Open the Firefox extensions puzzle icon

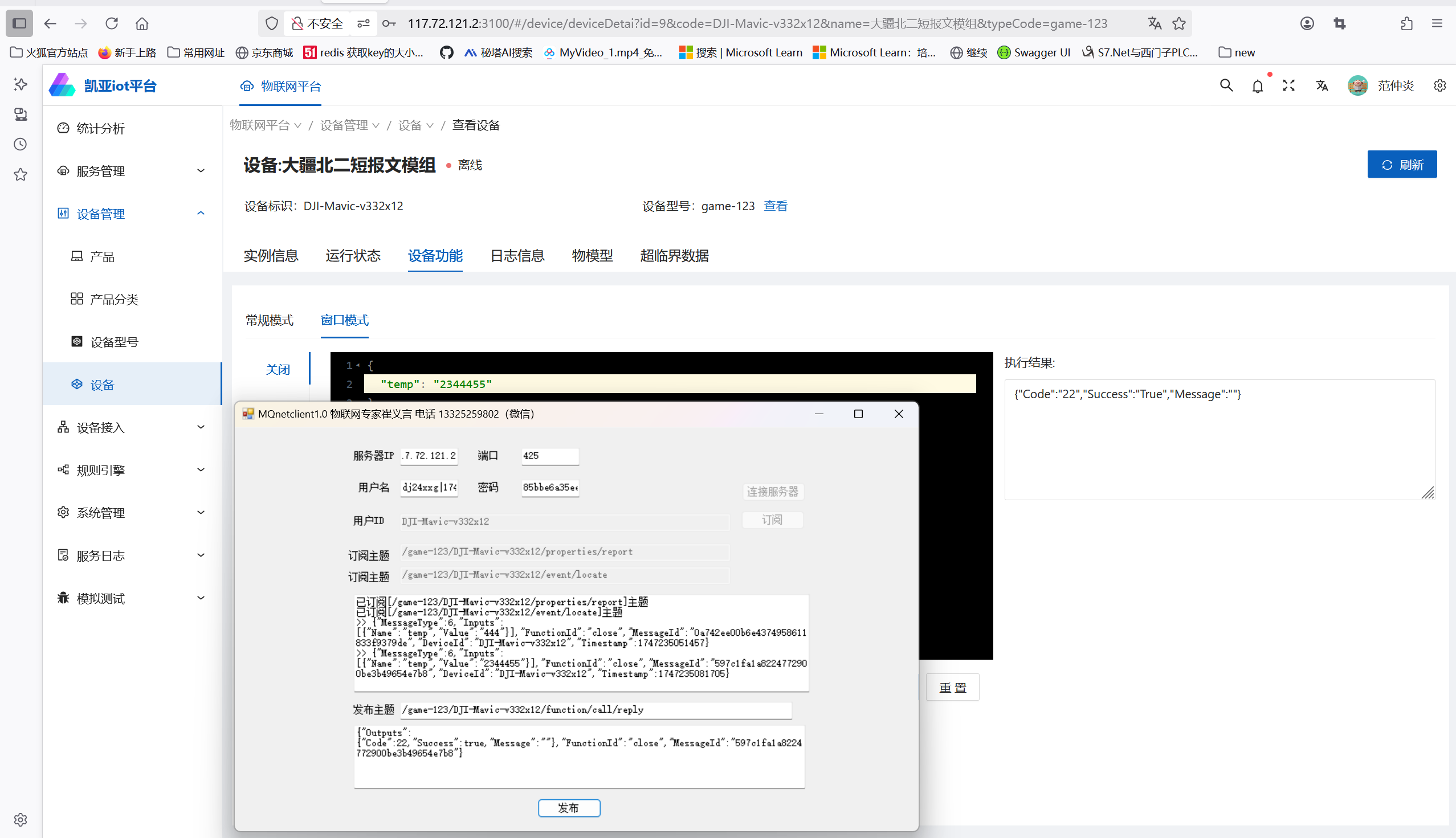pyautogui.click(x=1406, y=23)
